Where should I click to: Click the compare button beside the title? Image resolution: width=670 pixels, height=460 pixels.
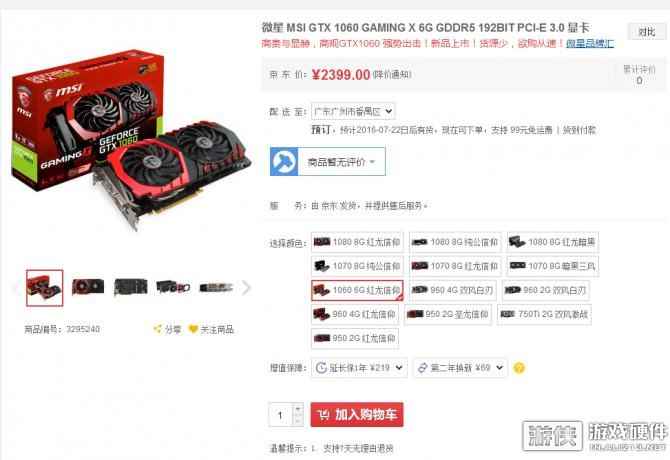tap(646, 32)
